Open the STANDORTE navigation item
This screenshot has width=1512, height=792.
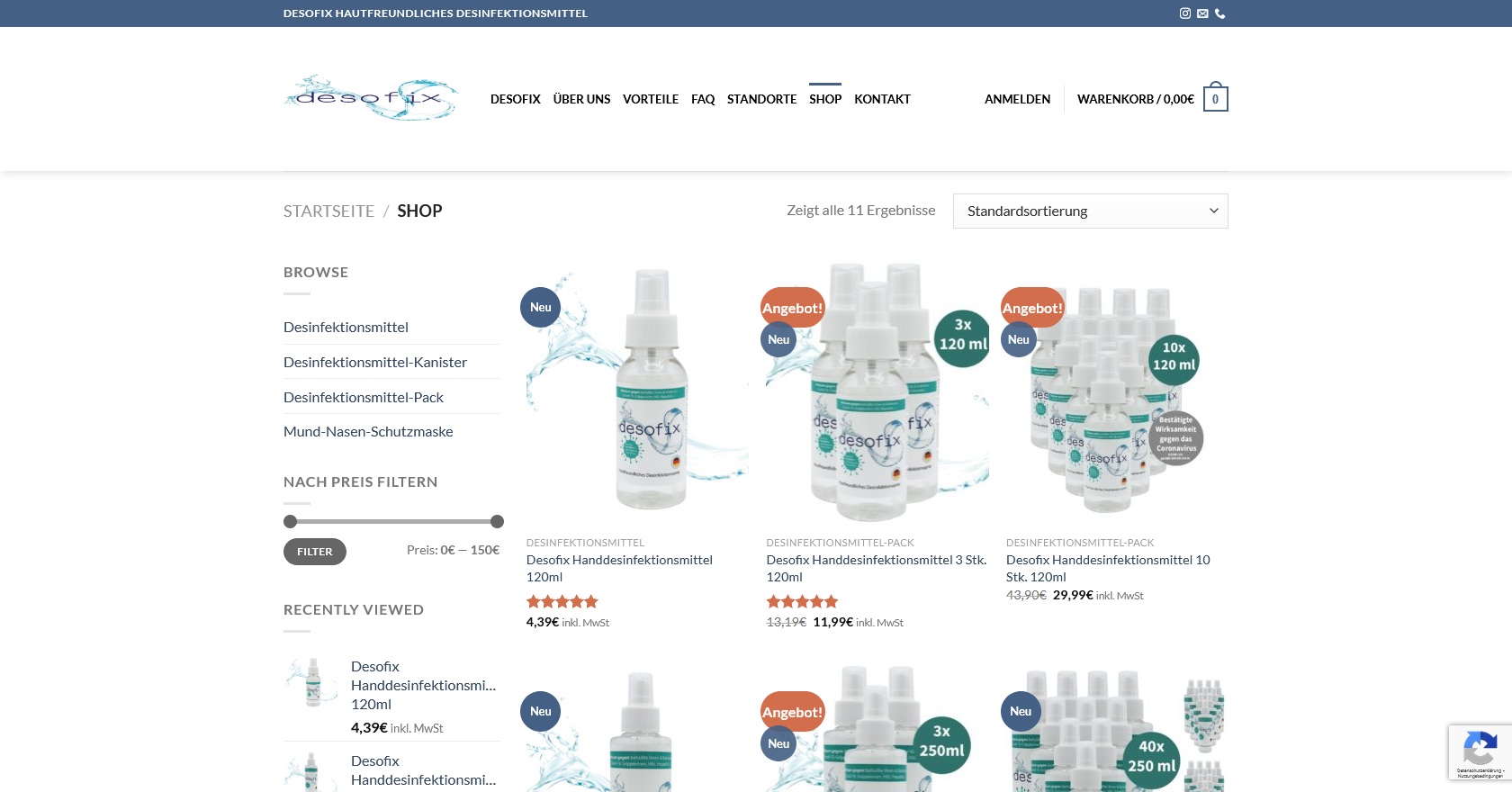point(761,99)
